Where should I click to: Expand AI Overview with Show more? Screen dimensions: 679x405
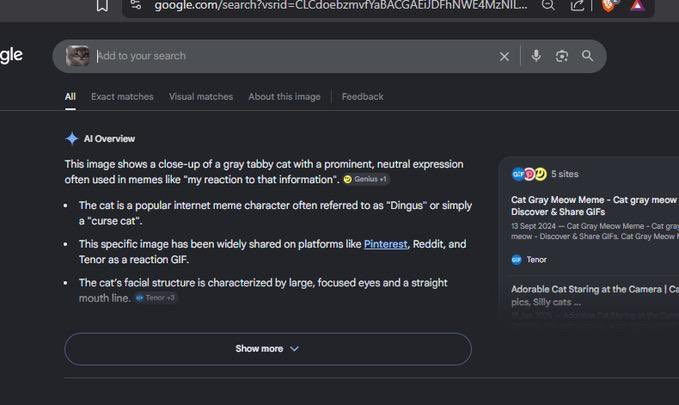[268, 349]
